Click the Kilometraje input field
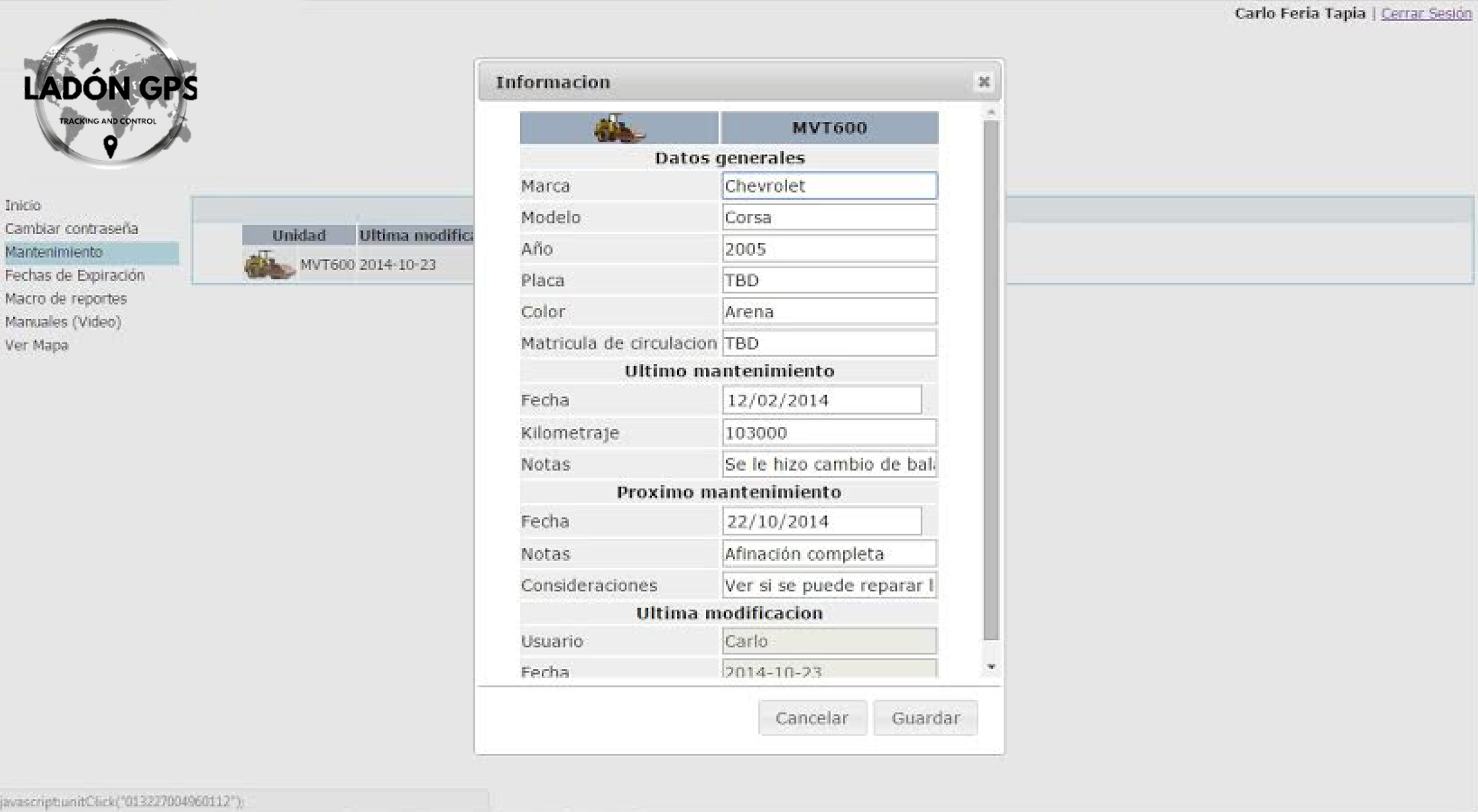Image resolution: width=1478 pixels, height=812 pixels. [829, 433]
